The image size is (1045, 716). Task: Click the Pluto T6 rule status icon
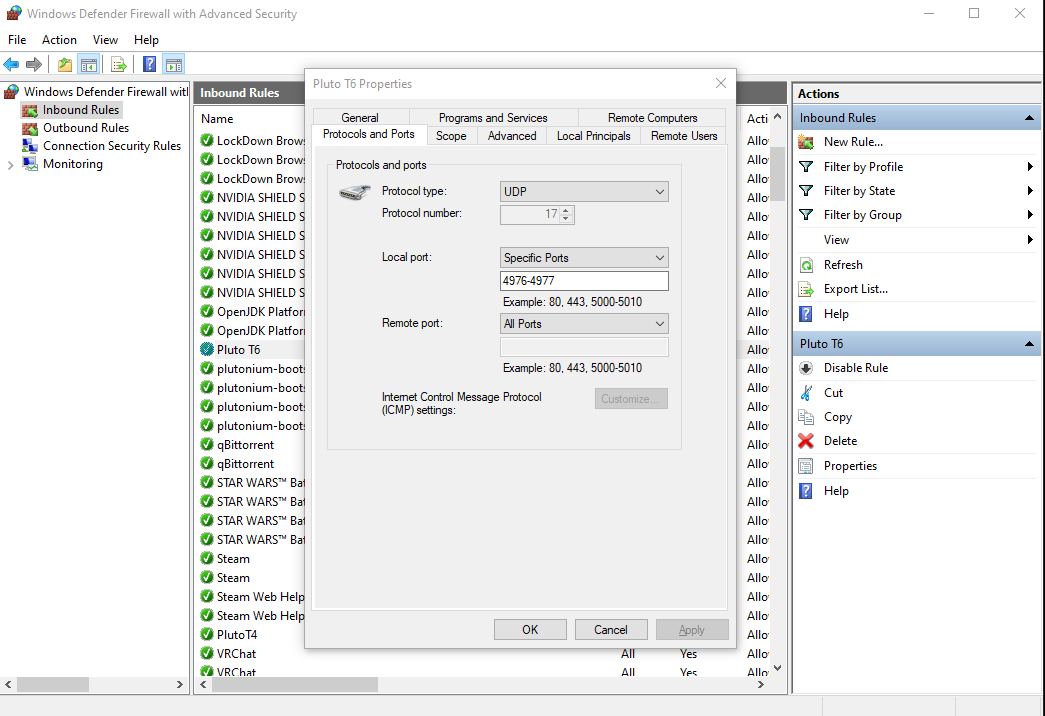207,349
